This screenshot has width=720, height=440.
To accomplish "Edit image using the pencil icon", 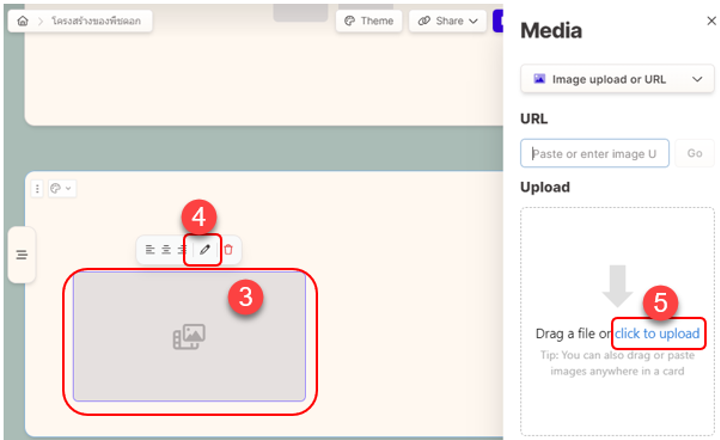I will pyautogui.click(x=205, y=250).
